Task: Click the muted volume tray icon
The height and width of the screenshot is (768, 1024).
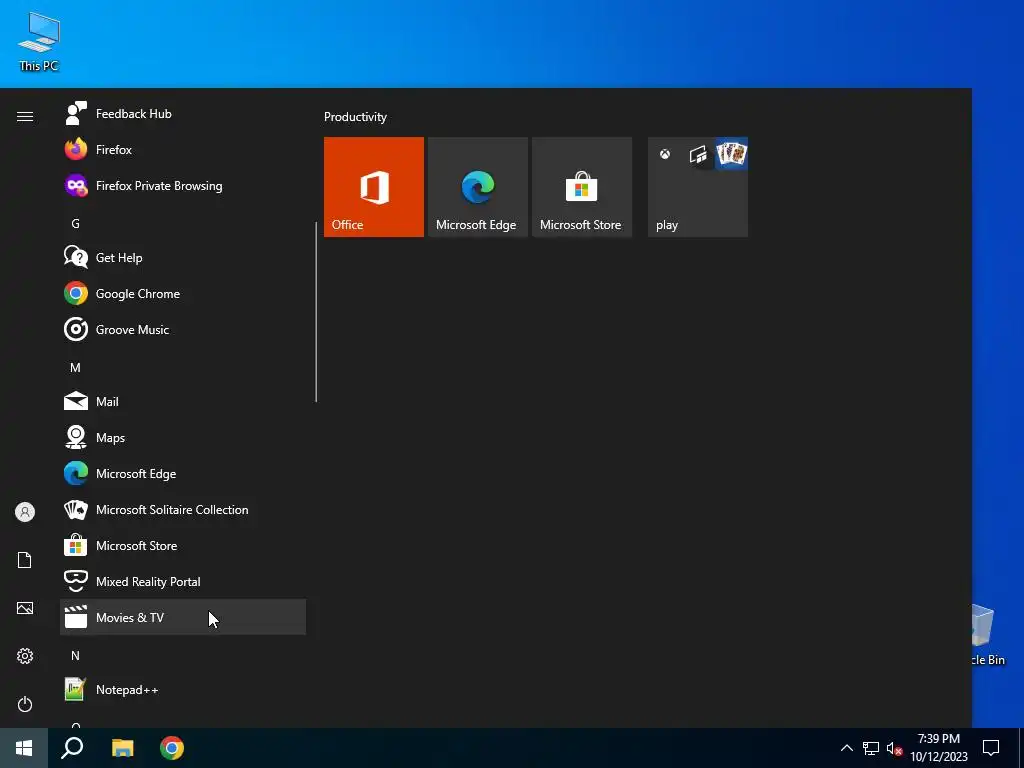Action: point(894,748)
